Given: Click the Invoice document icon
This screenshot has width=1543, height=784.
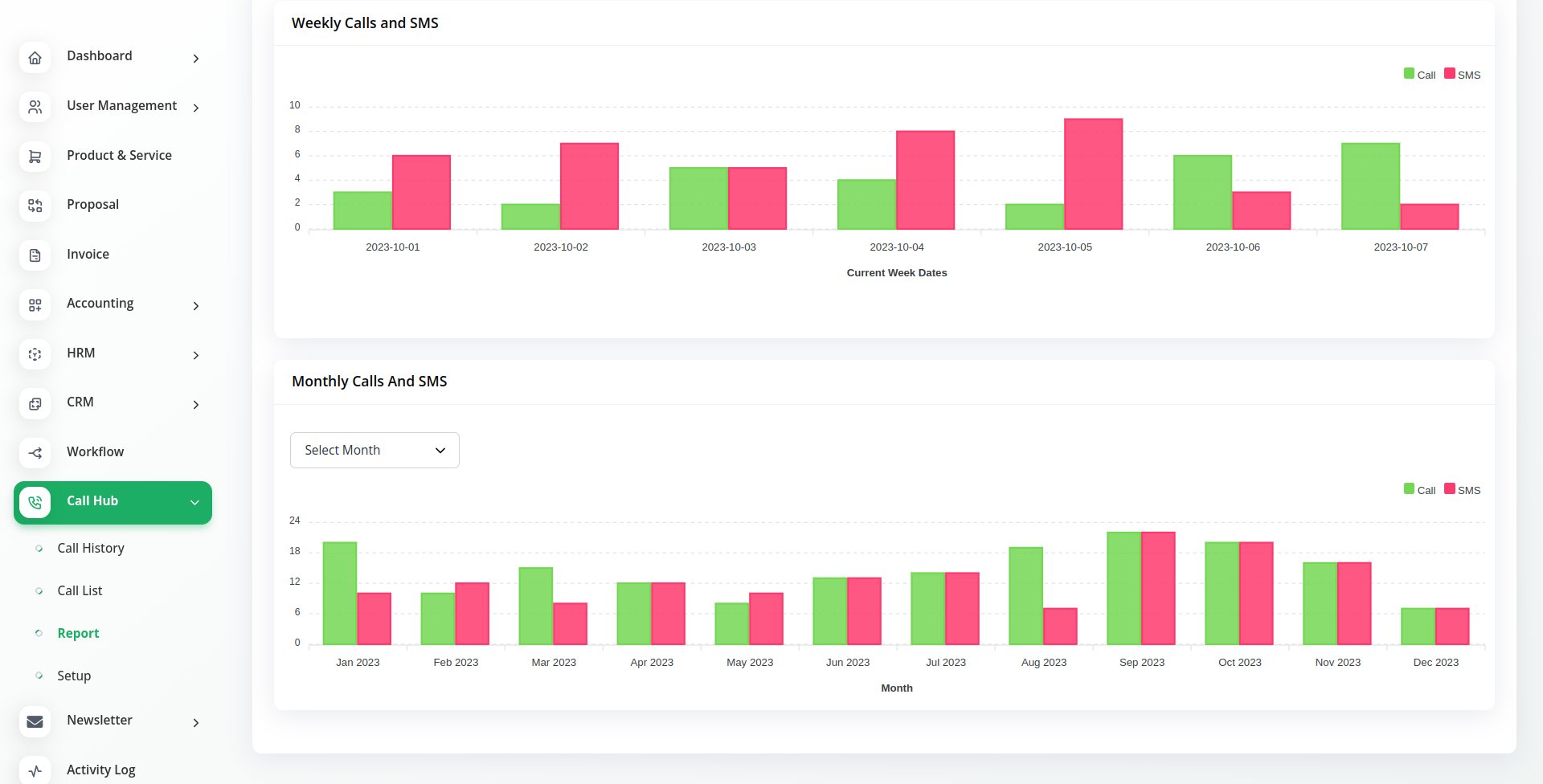Looking at the screenshot, I should [x=35, y=255].
